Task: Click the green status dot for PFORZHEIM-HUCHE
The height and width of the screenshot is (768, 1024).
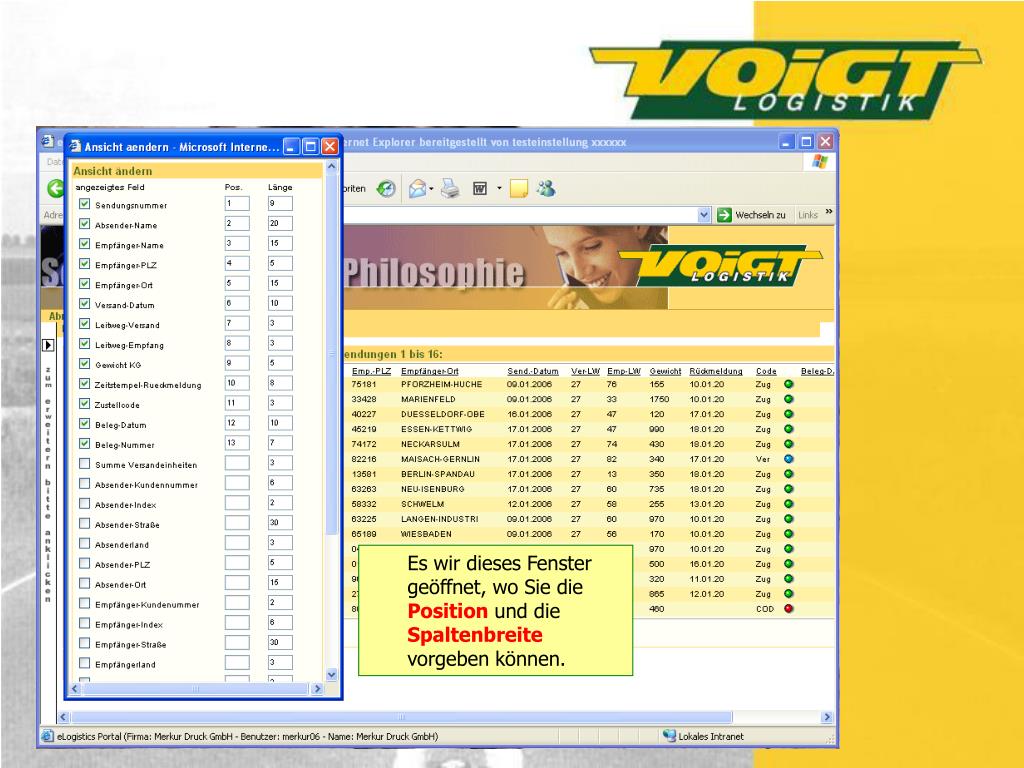Action: coord(789,385)
